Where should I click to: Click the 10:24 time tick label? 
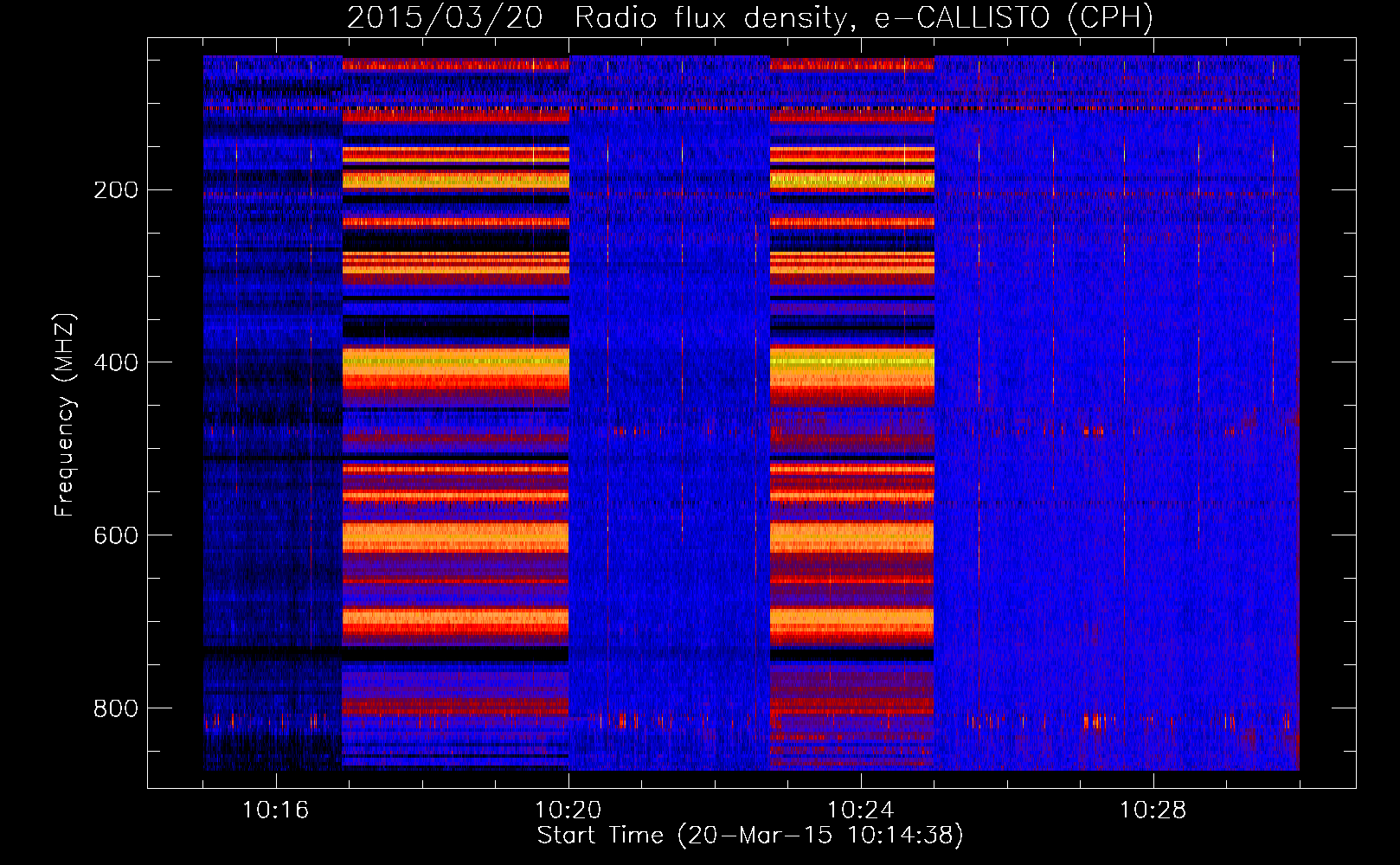861,811
